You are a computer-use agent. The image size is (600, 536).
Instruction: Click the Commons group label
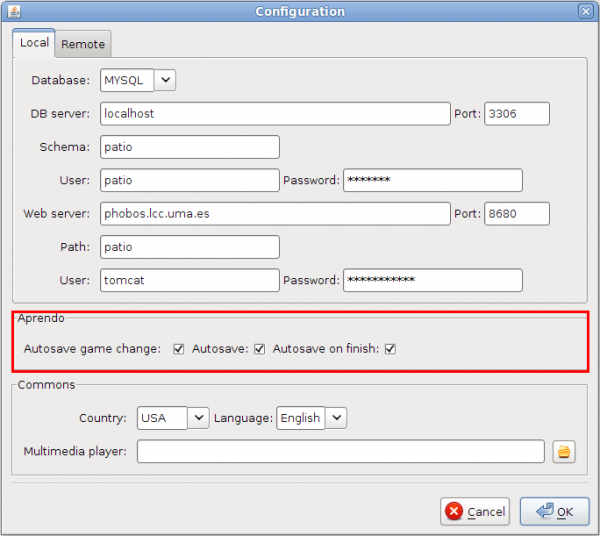[x=46, y=385]
